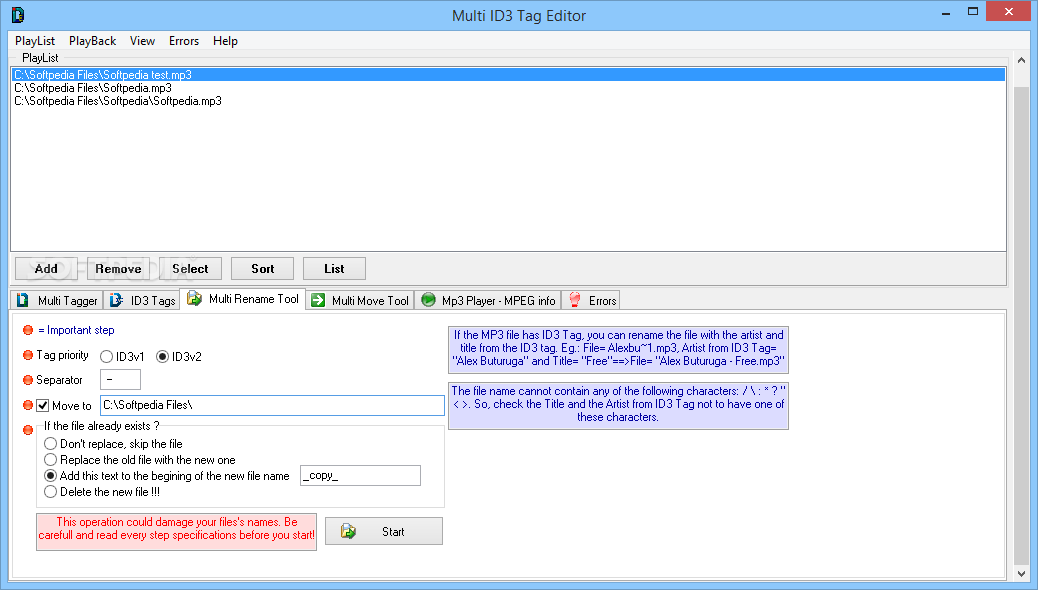Click the Remove button
Viewport: 1038px width, 590px height.
pyautogui.click(x=118, y=268)
